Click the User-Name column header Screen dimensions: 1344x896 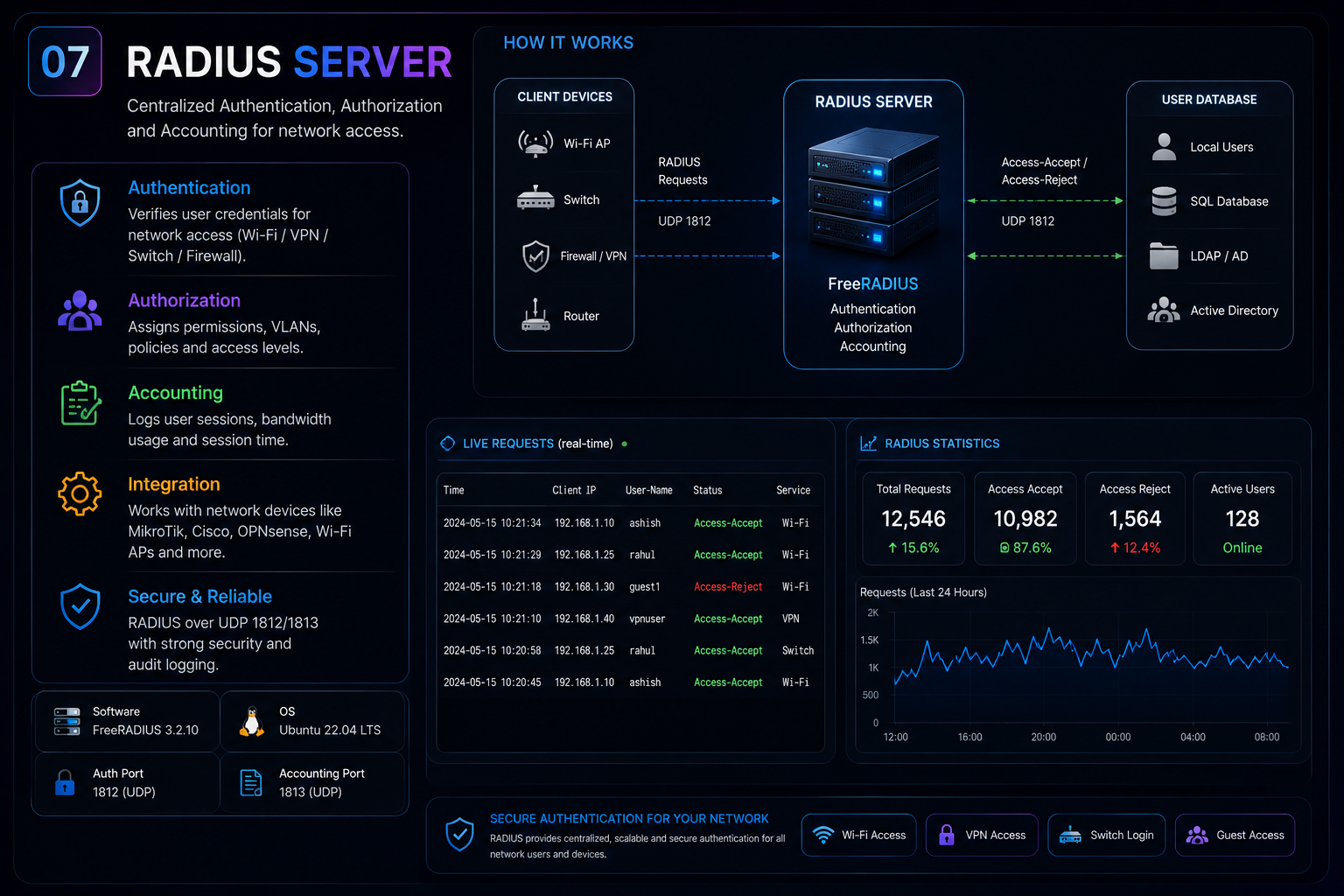(649, 490)
